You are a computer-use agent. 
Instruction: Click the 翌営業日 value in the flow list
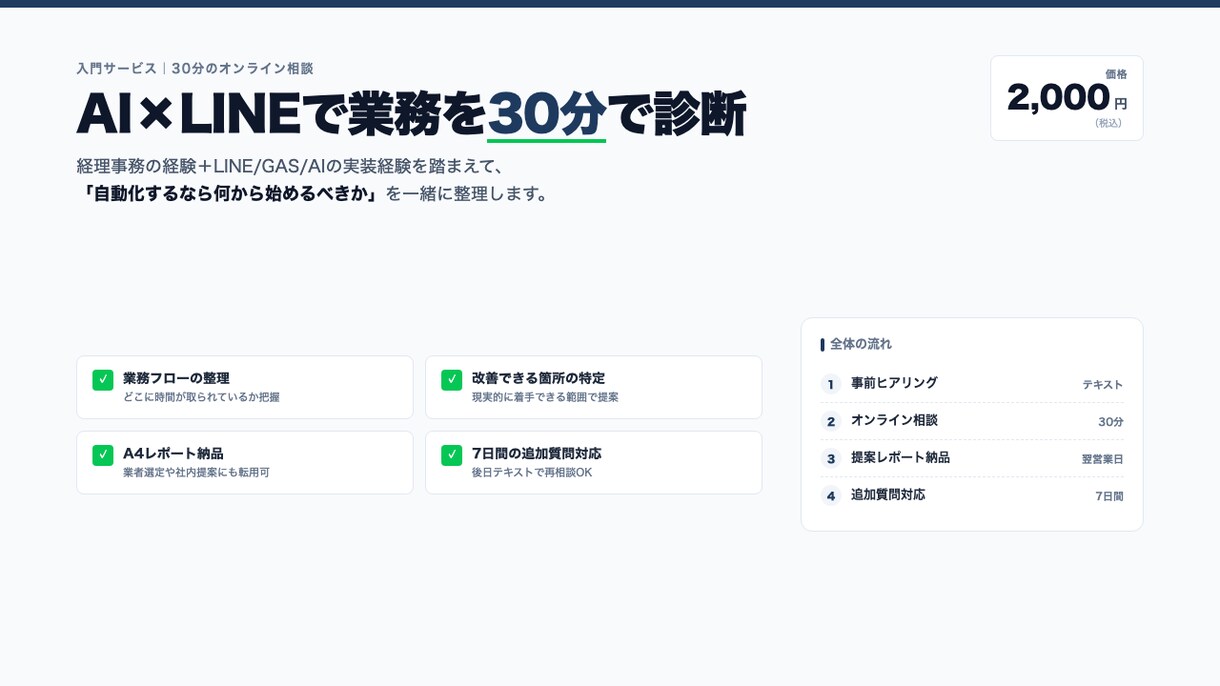(x=1103, y=459)
